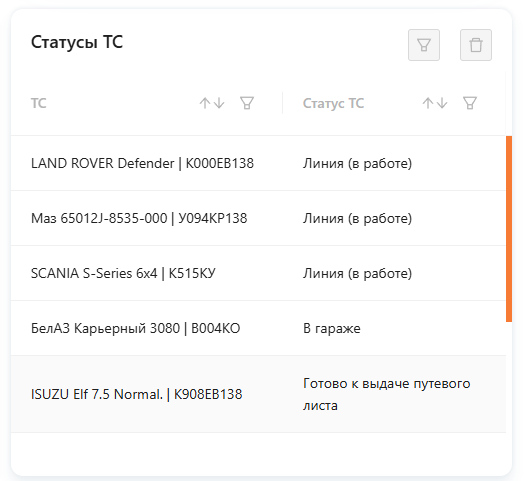This screenshot has height=481, width=525.
Task: Open filter for the ТС column
Action: point(247,103)
